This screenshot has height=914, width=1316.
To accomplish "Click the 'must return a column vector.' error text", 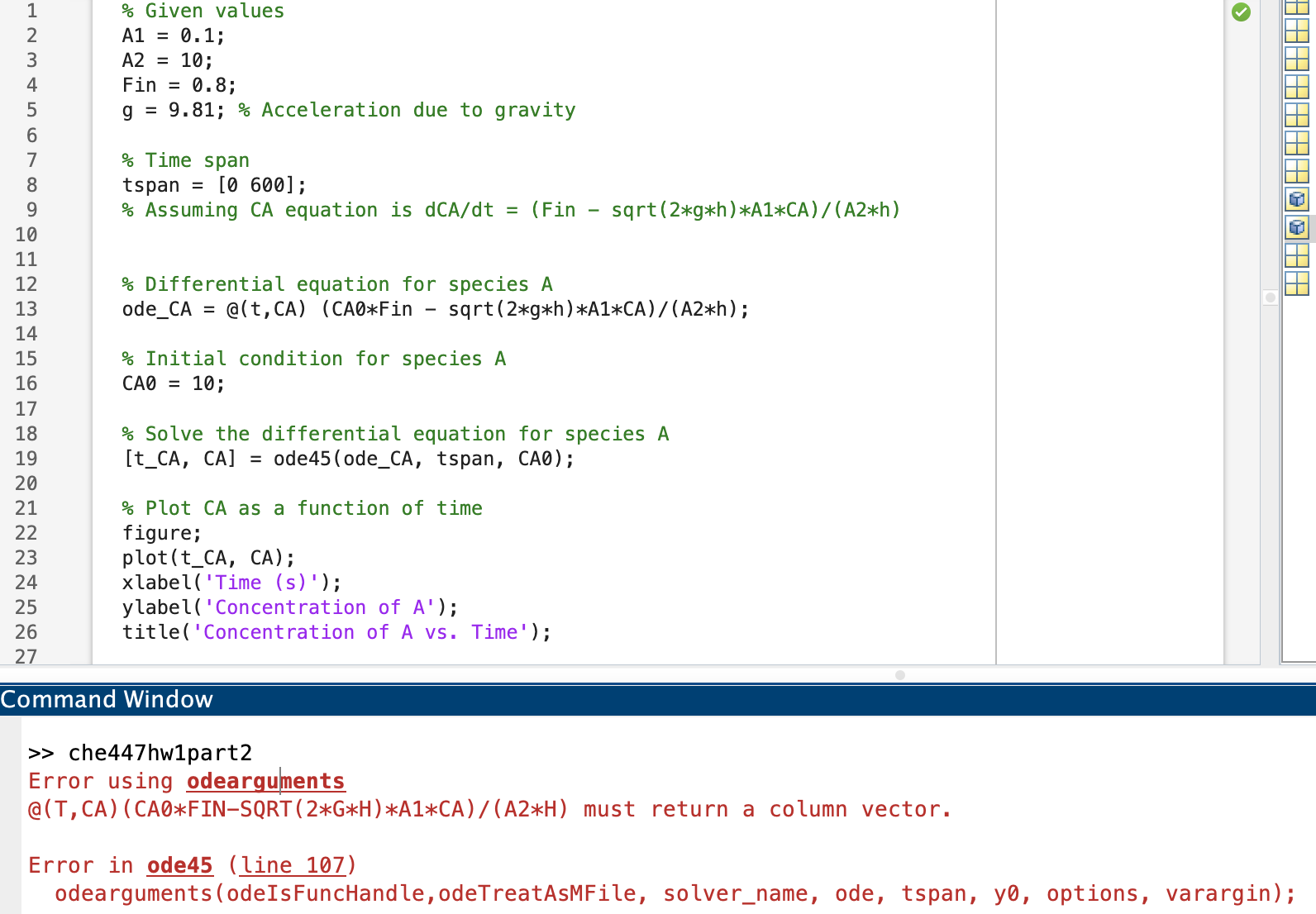I will coord(767,809).
